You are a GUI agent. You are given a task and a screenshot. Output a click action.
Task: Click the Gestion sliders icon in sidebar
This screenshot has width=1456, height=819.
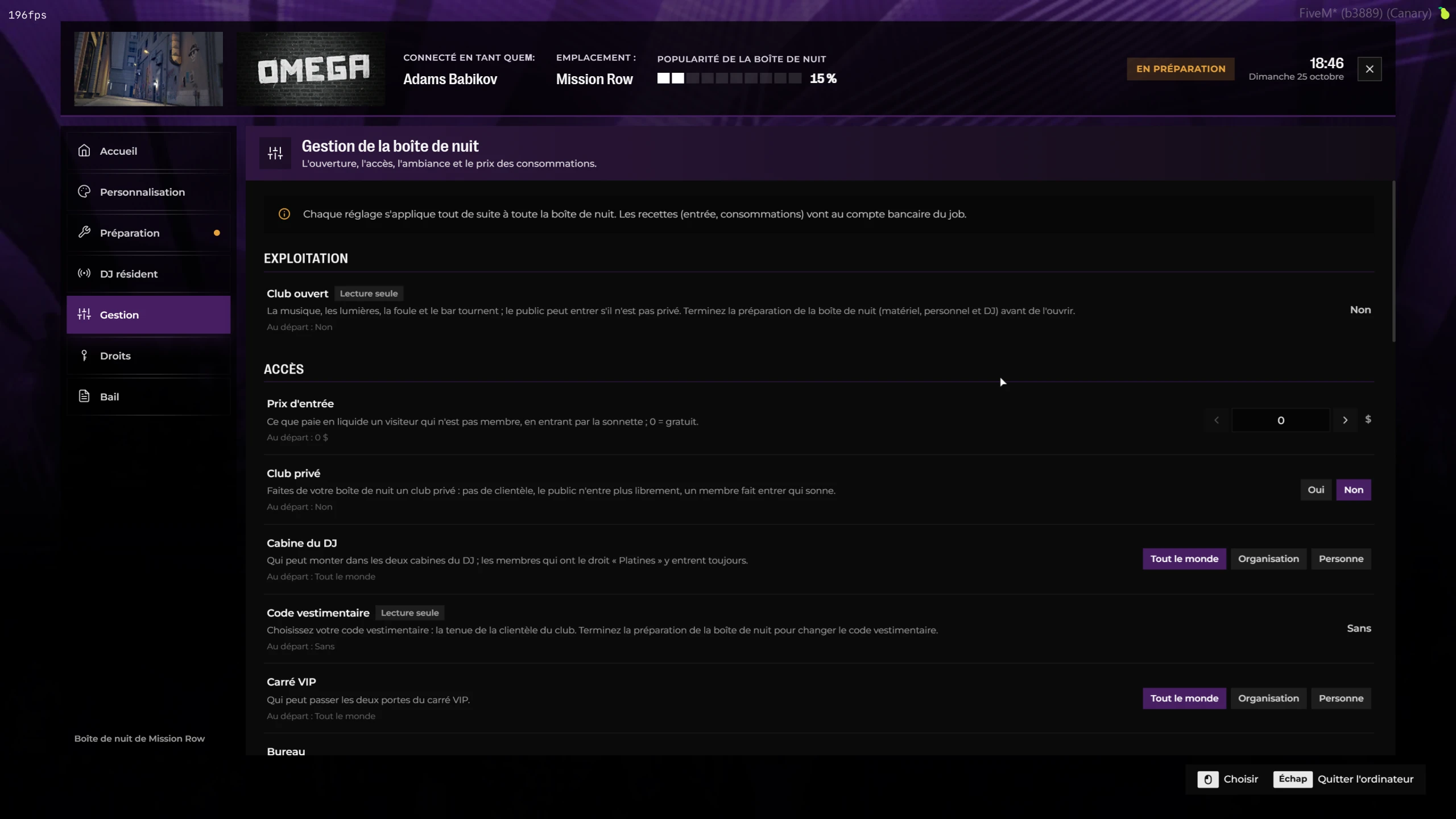84,314
